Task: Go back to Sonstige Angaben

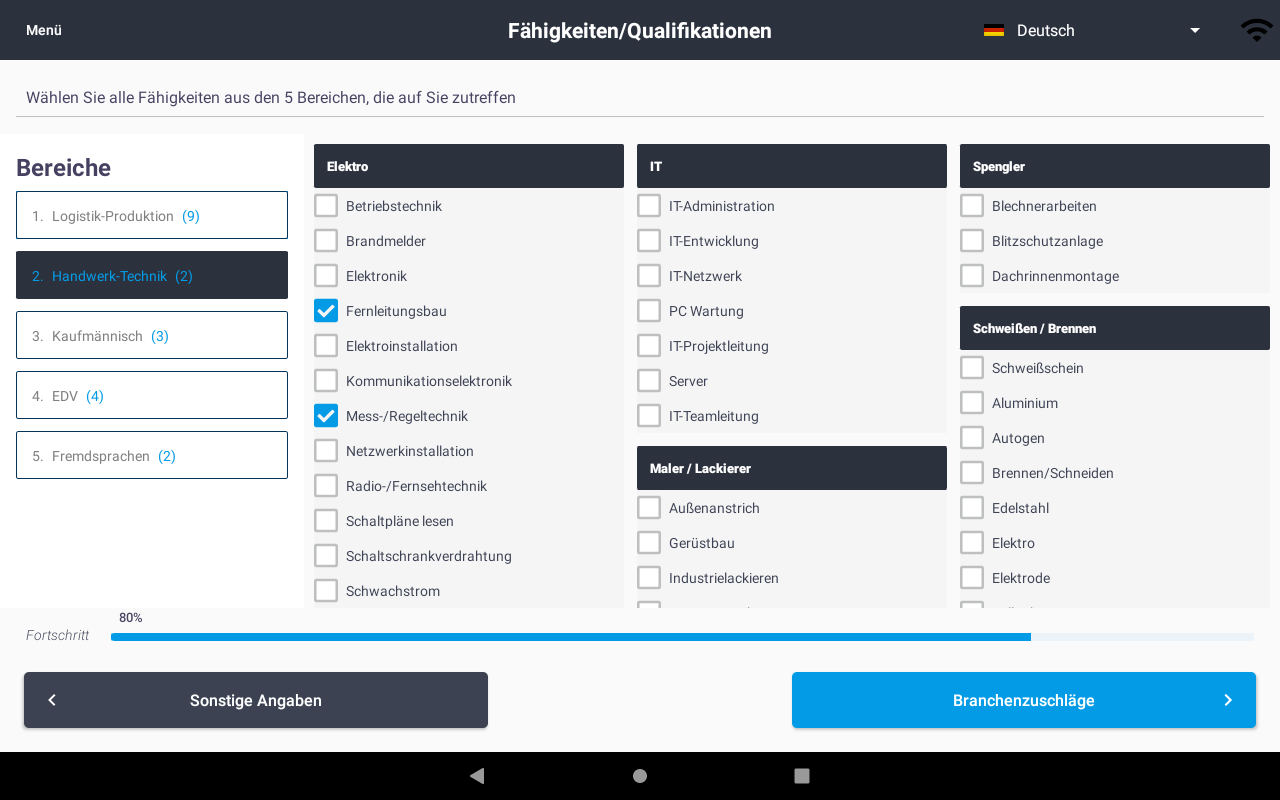Action: (256, 700)
